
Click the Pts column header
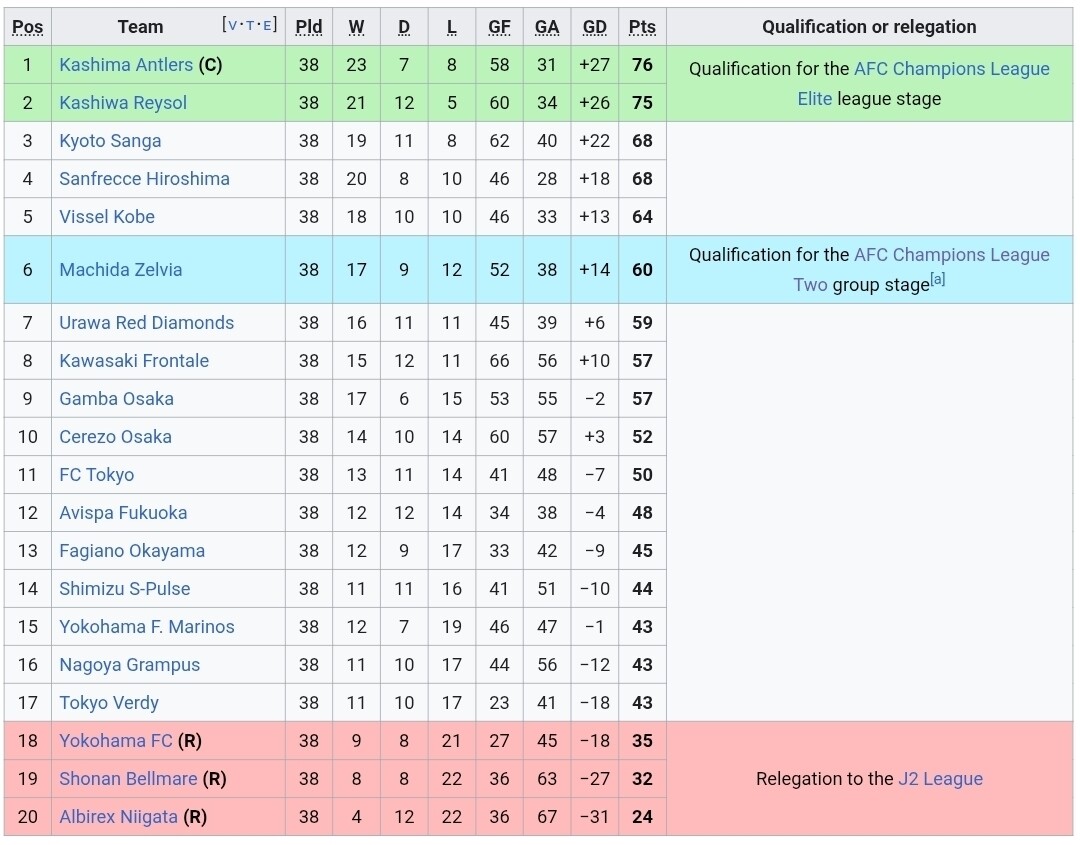pyautogui.click(x=642, y=27)
